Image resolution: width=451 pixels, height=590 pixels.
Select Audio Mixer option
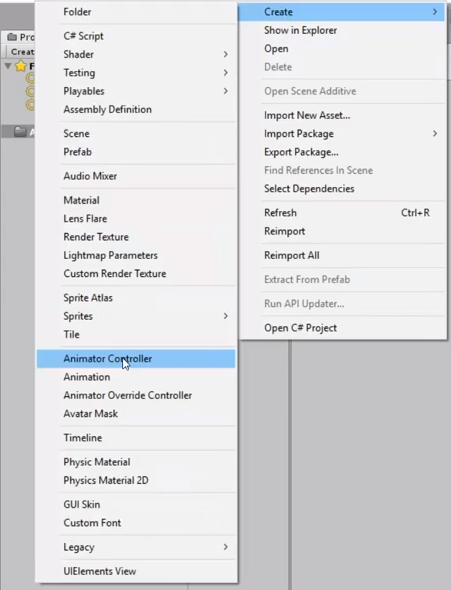[136, 176]
